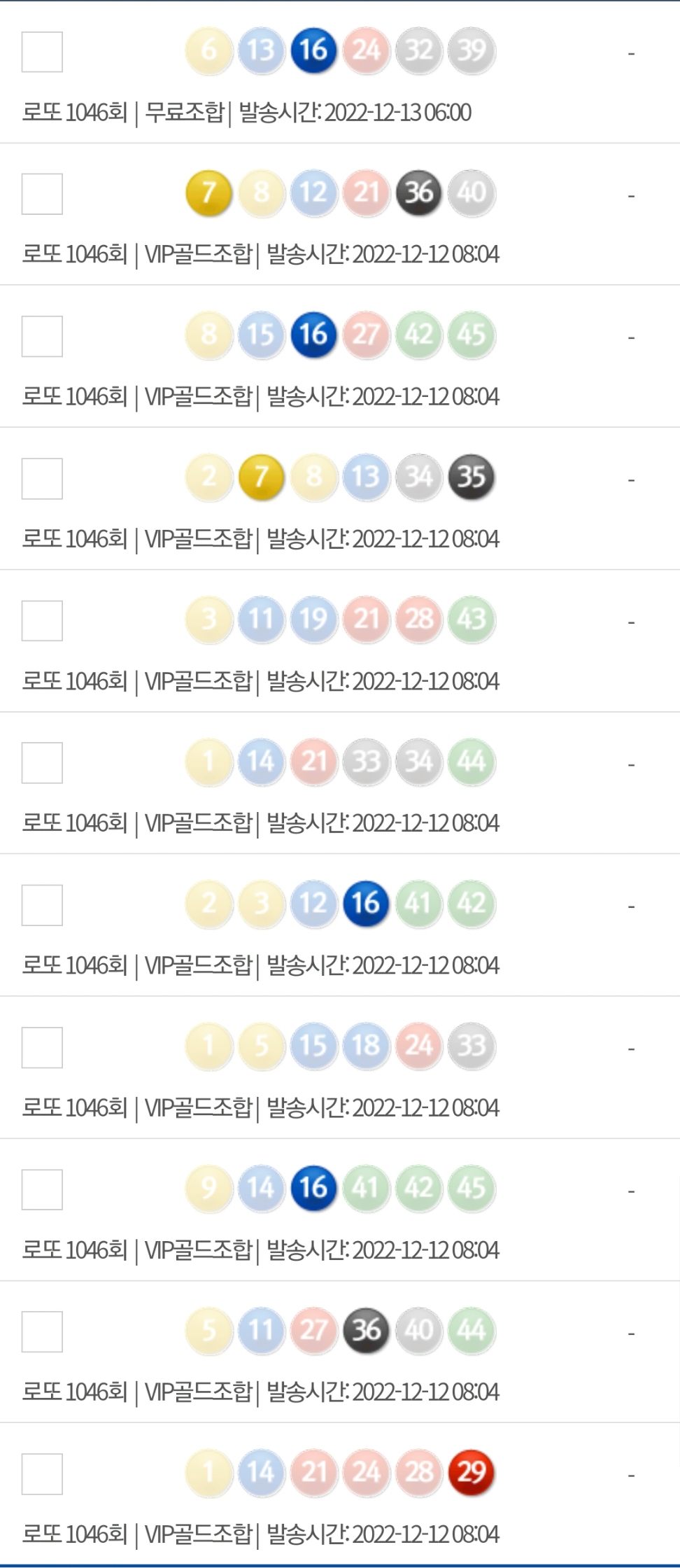Click the blue number 18 ball
Image resolution: width=680 pixels, height=1568 pixels.
(366, 1046)
